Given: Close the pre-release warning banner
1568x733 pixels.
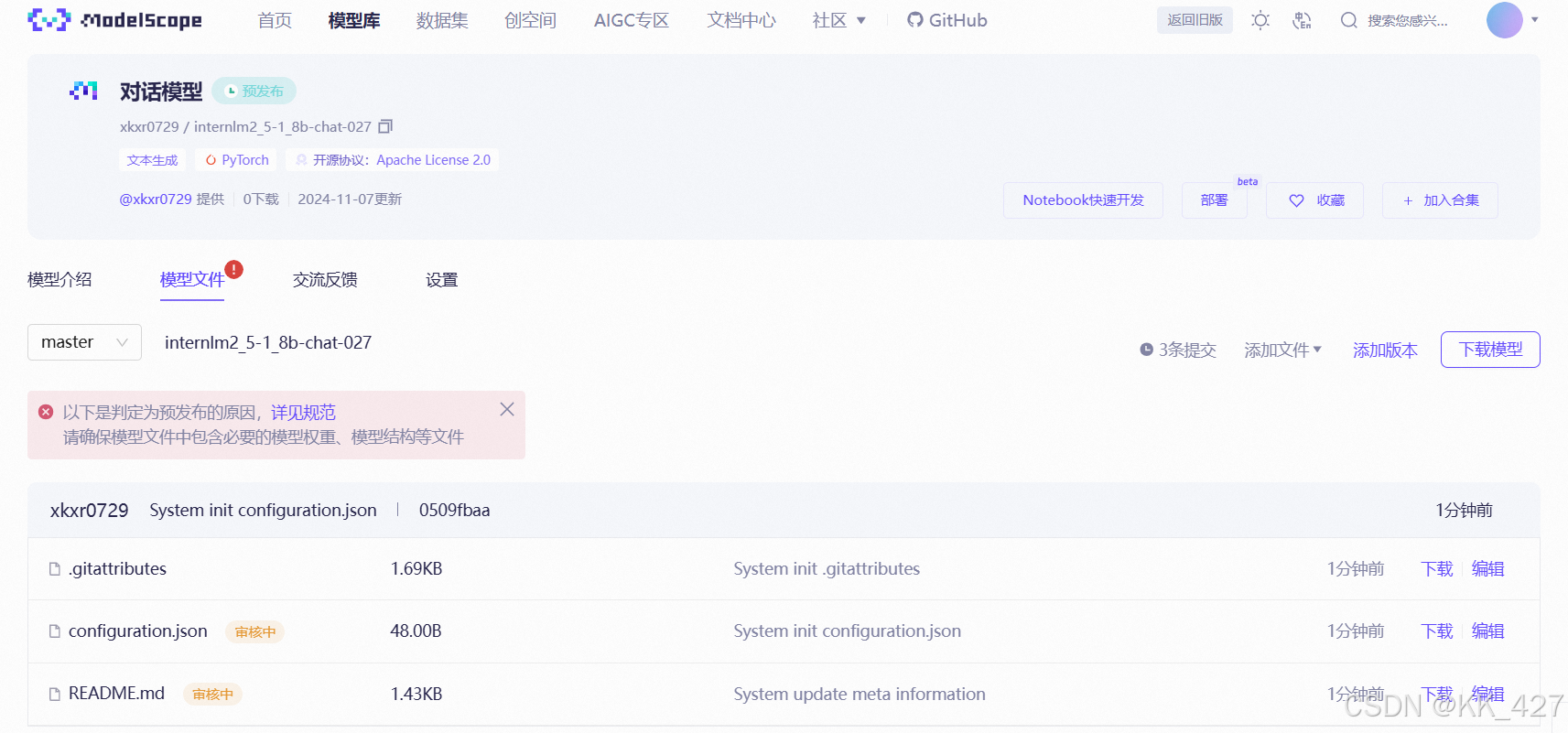Looking at the screenshot, I should [x=506, y=409].
